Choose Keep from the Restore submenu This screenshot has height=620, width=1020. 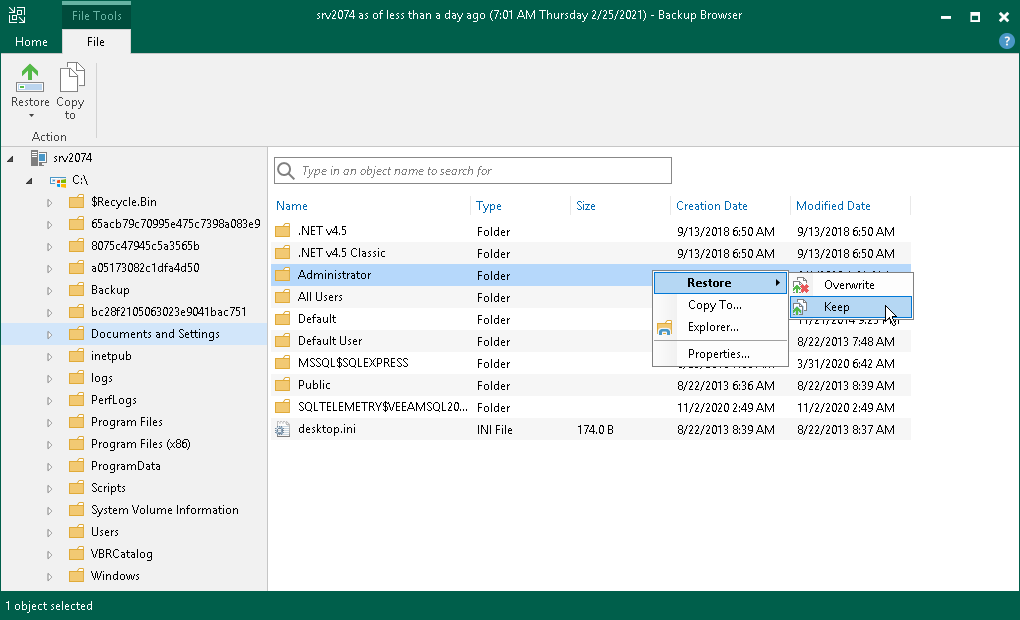837,308
